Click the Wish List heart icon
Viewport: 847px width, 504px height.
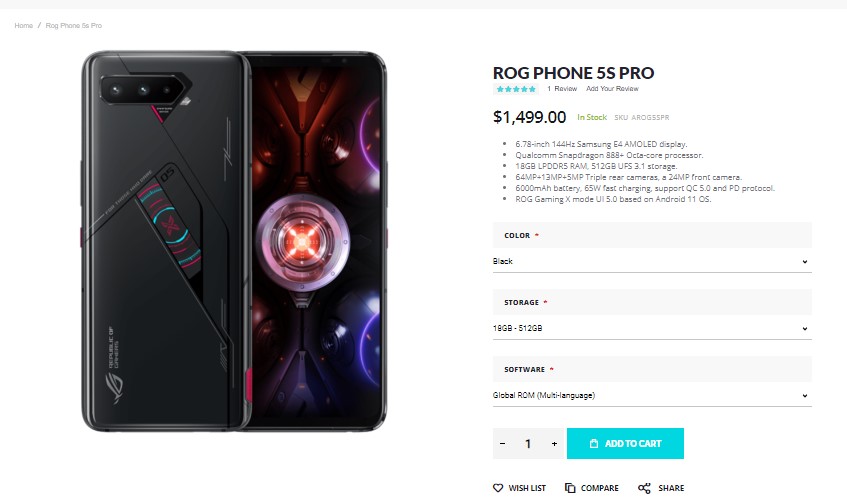point(498,488)
